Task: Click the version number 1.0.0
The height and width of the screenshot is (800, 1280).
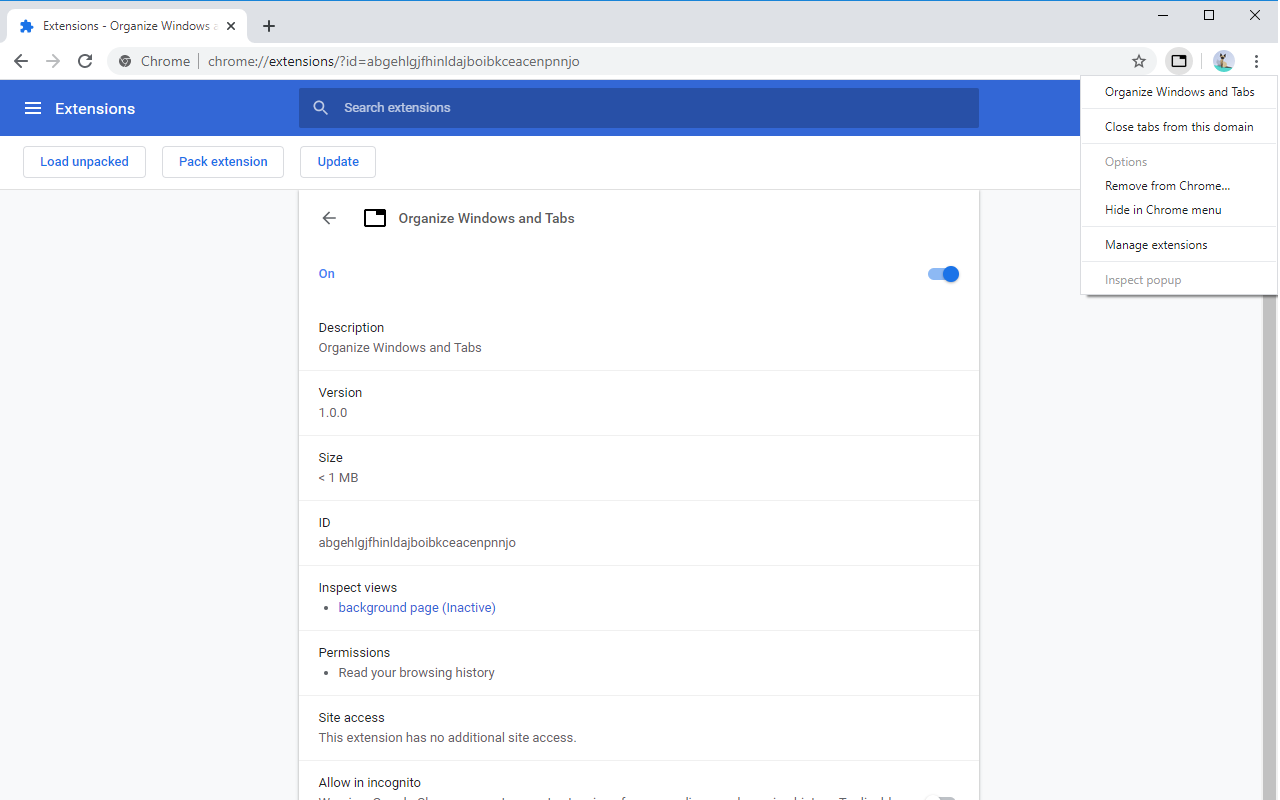Action: point(333,413)
